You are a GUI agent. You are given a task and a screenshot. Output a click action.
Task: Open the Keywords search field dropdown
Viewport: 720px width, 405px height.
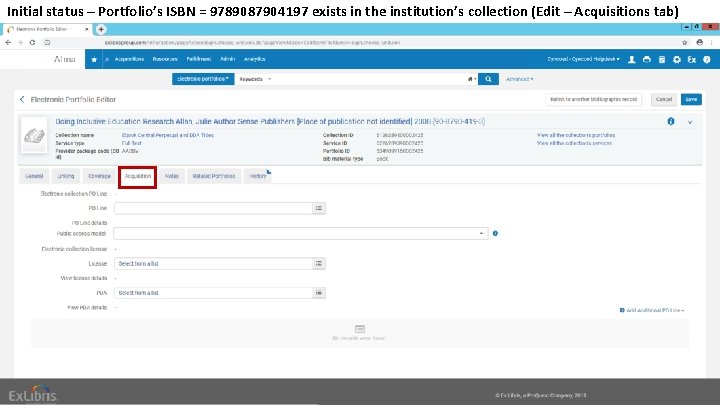255,79
